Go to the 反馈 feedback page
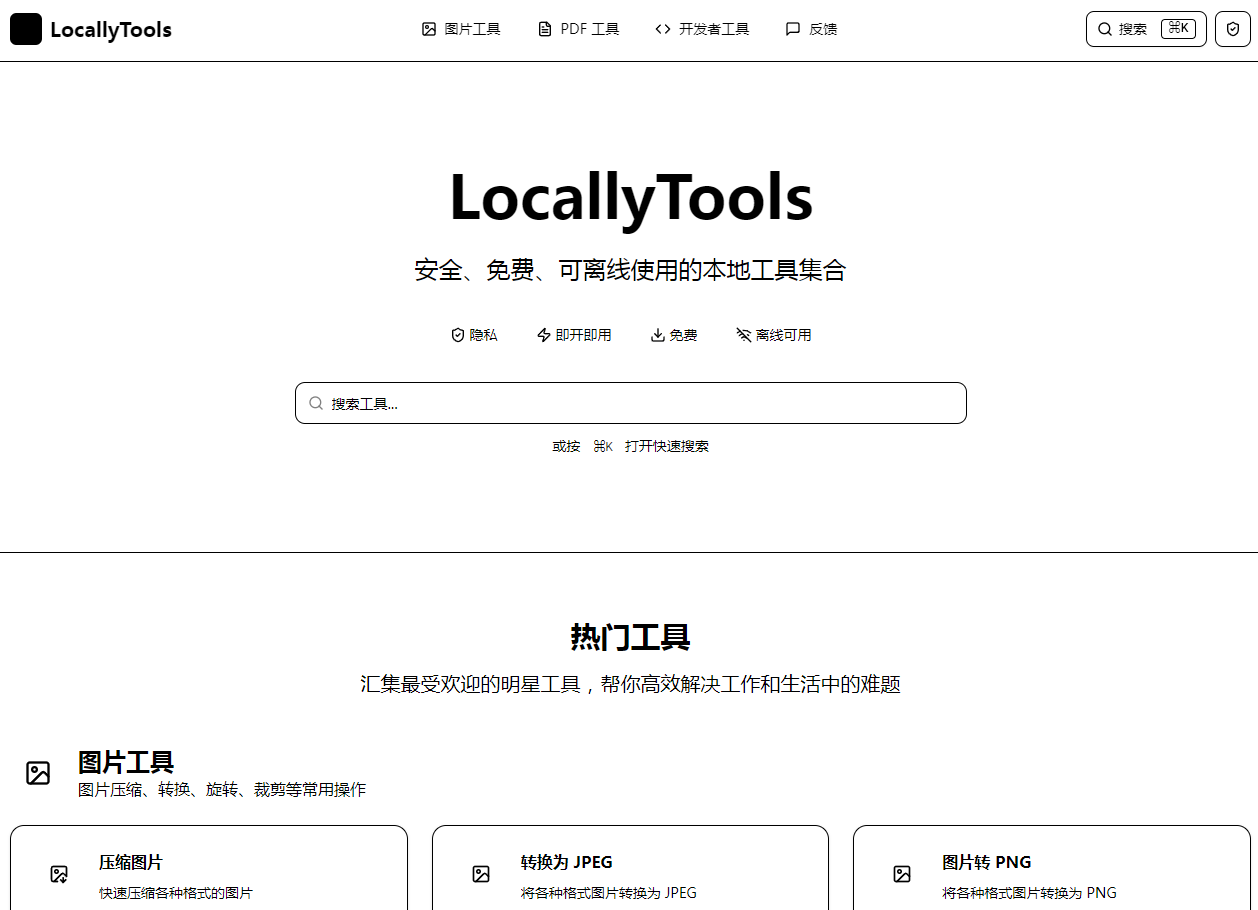 coord(811,29)
